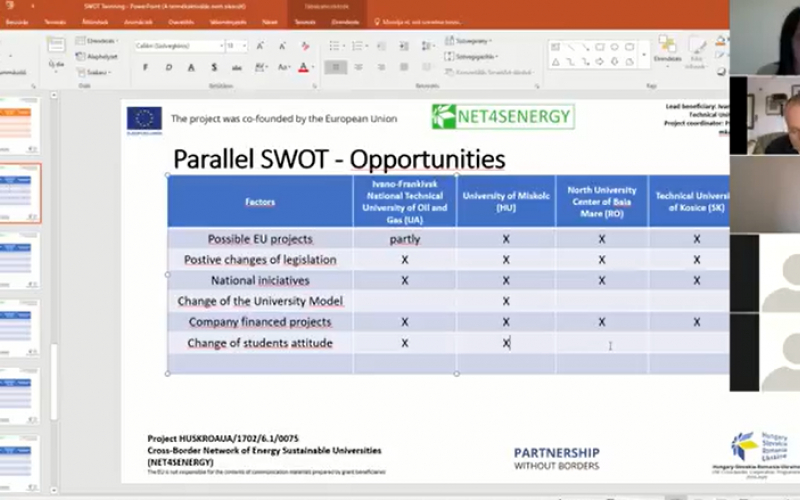The image size is (800, 500).
Task: Open the font name combo box
Action: coord(180,46)
